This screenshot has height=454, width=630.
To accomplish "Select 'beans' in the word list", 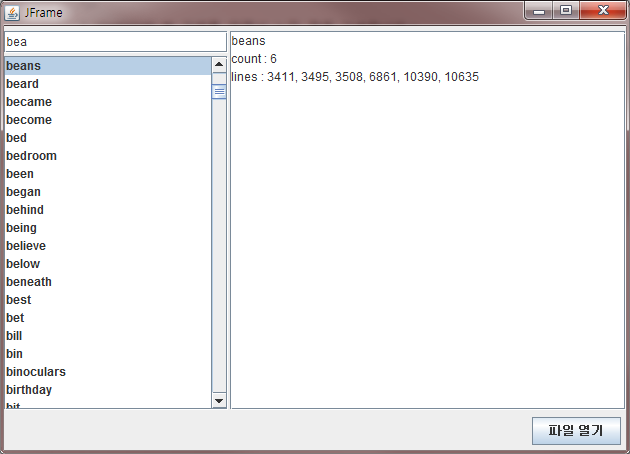I will click(x=108, y=66).
